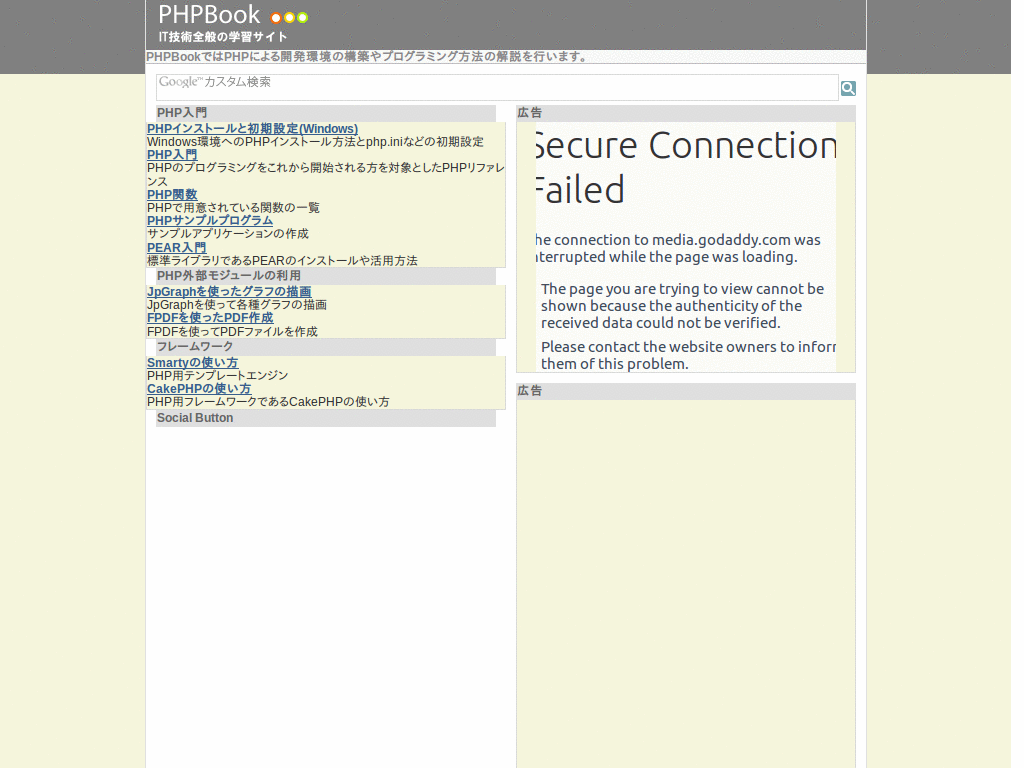
Task: Open the CakePHPの使い方 link
Action: 199,389
